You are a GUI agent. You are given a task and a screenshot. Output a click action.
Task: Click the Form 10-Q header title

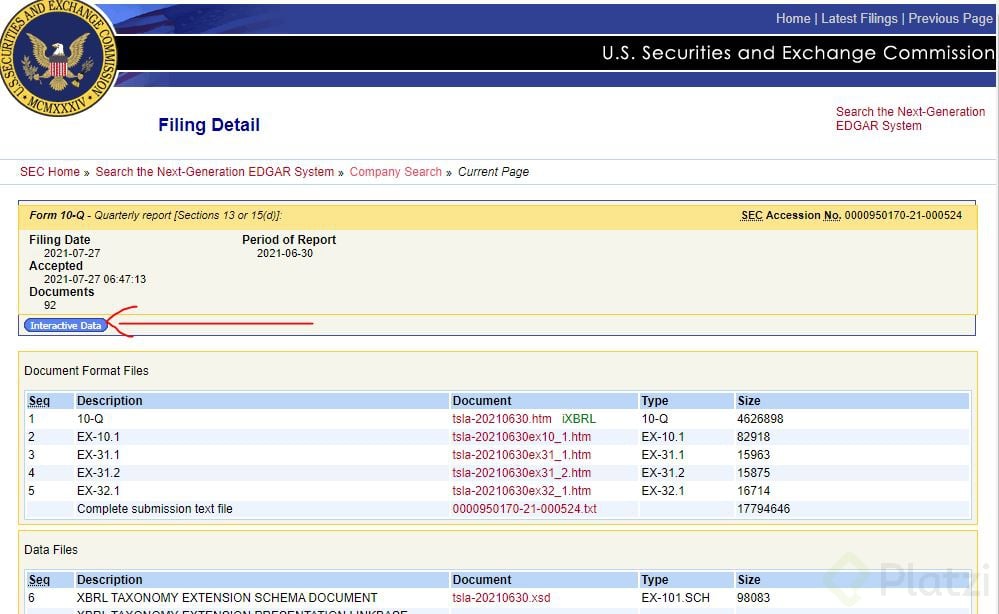click(60, 215)
